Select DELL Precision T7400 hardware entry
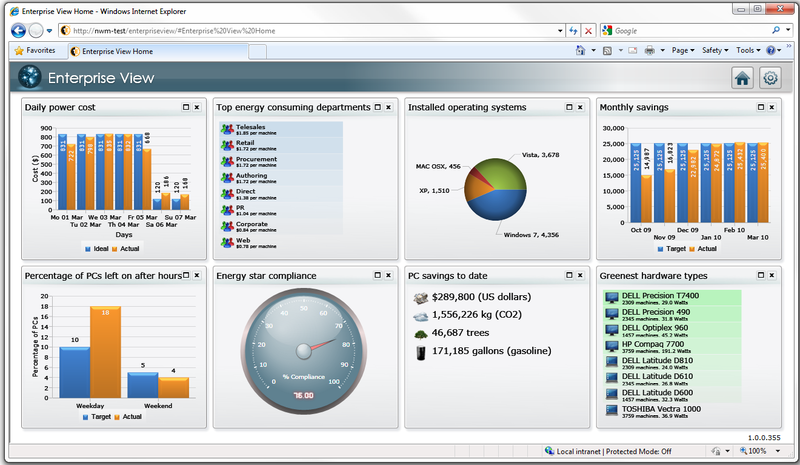Viewport: 800px width, 465px height. pos(660,296)
